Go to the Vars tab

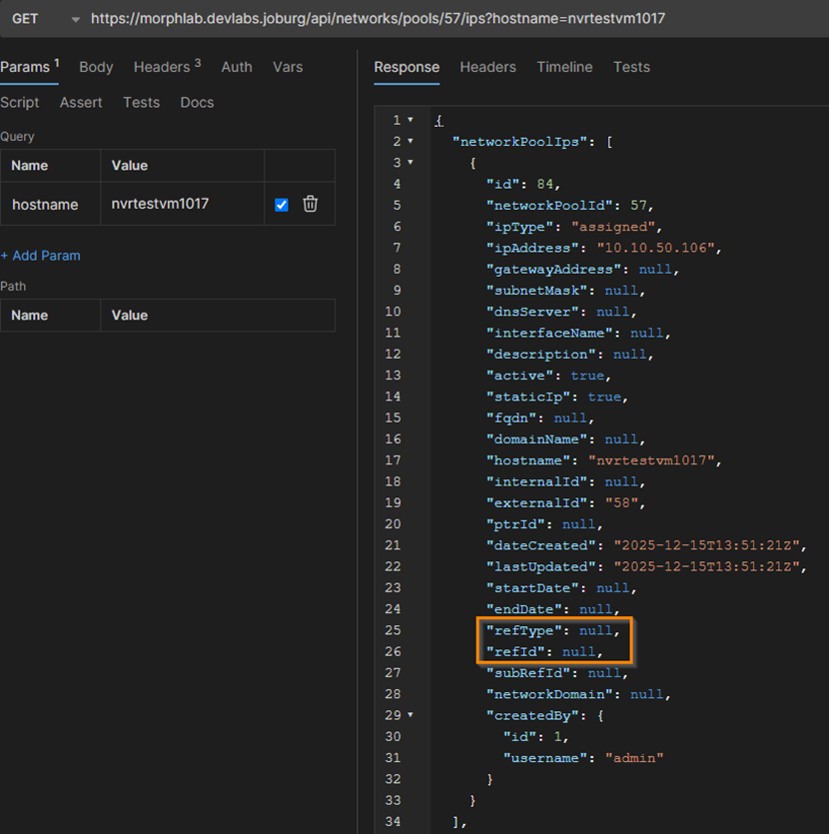(288, 67)
